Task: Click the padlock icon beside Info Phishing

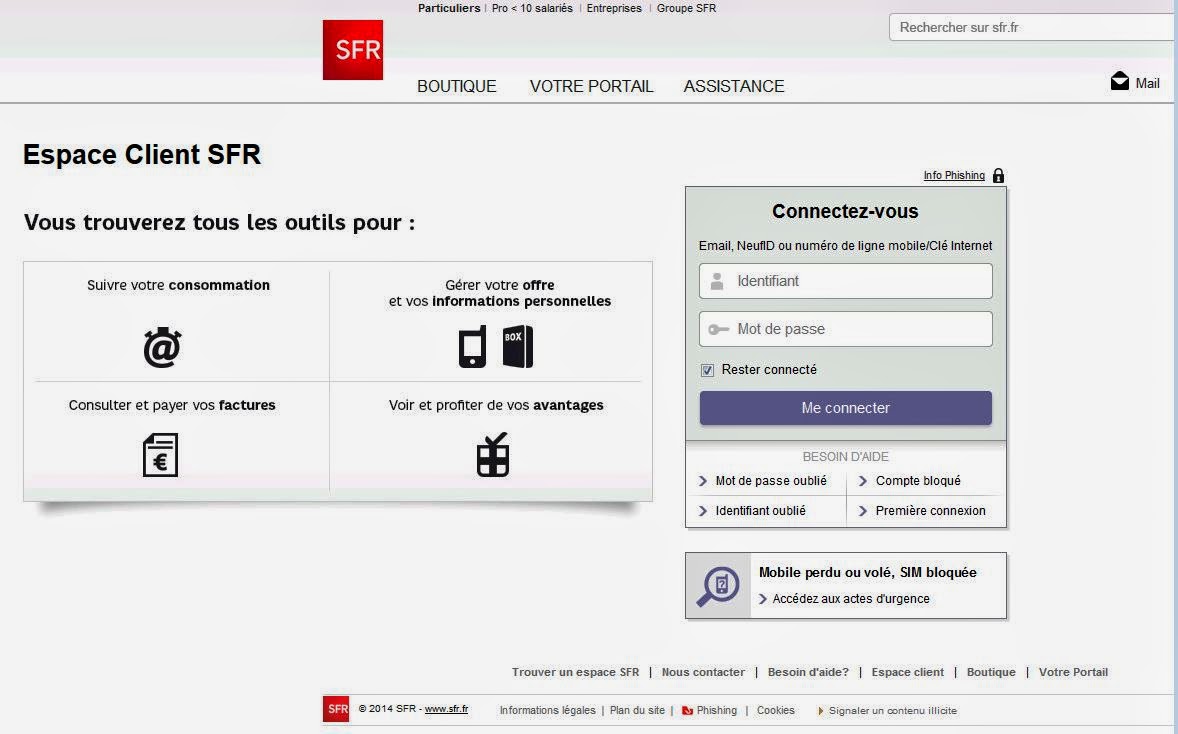Action: tap(998, 176)
